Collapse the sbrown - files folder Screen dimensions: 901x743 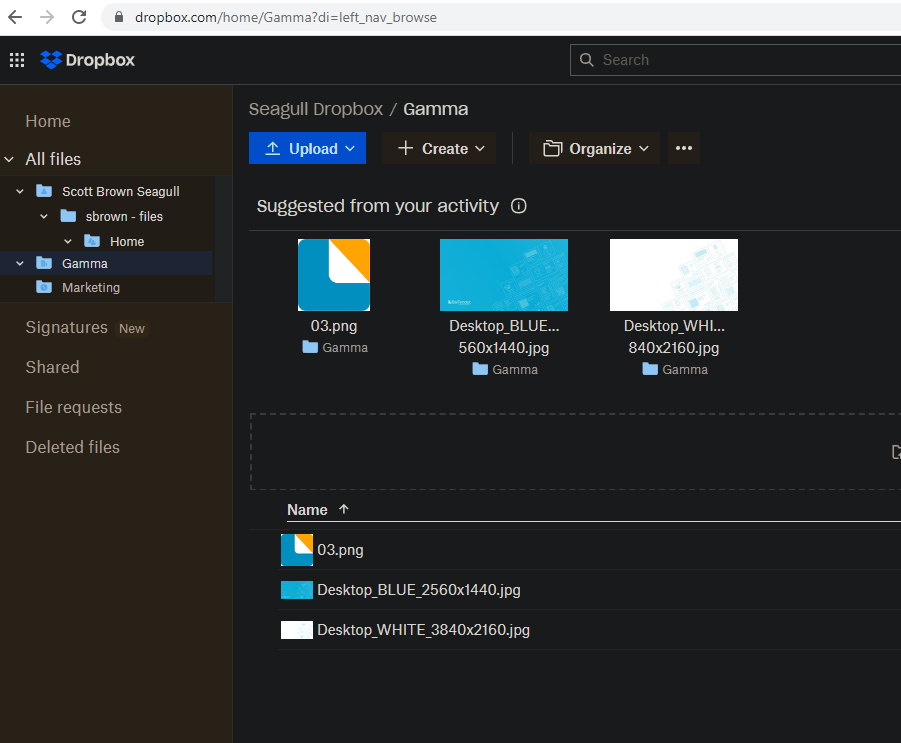[x=44, y=216]
